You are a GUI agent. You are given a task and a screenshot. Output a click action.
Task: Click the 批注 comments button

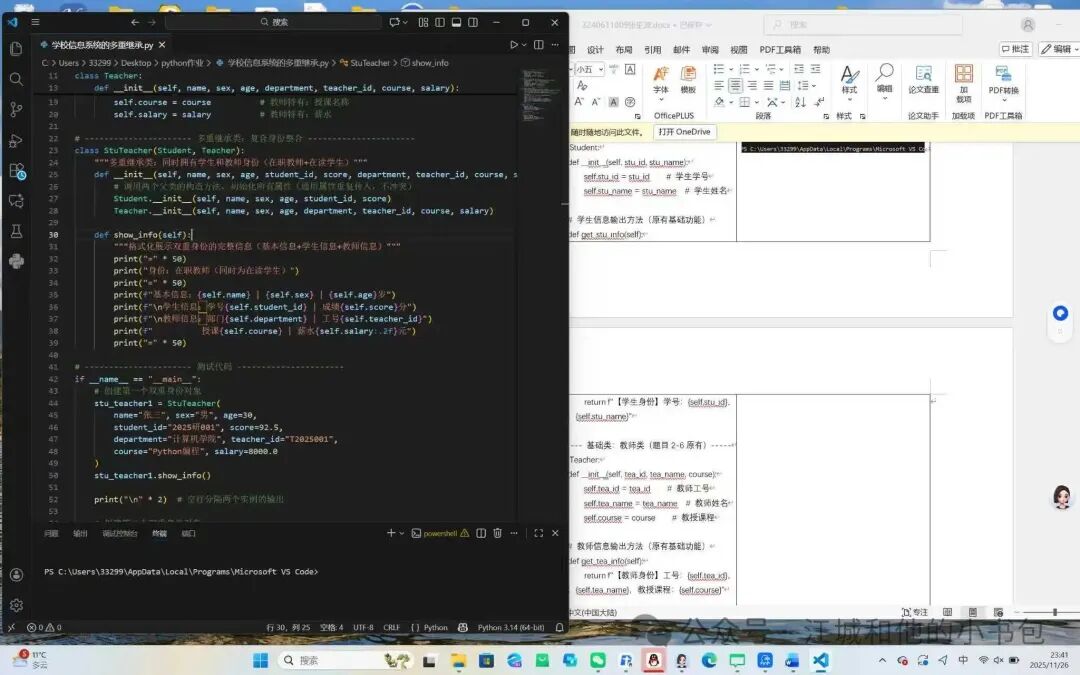[1015, 49]
